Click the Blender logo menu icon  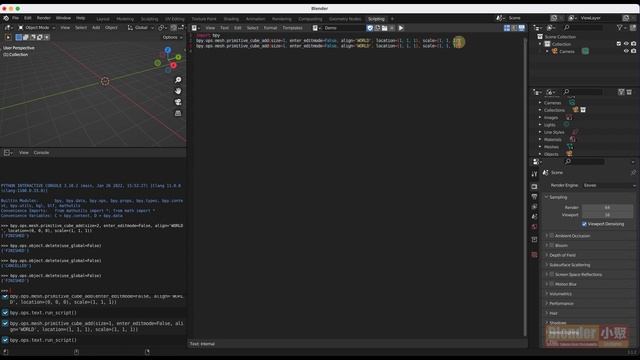6,18
